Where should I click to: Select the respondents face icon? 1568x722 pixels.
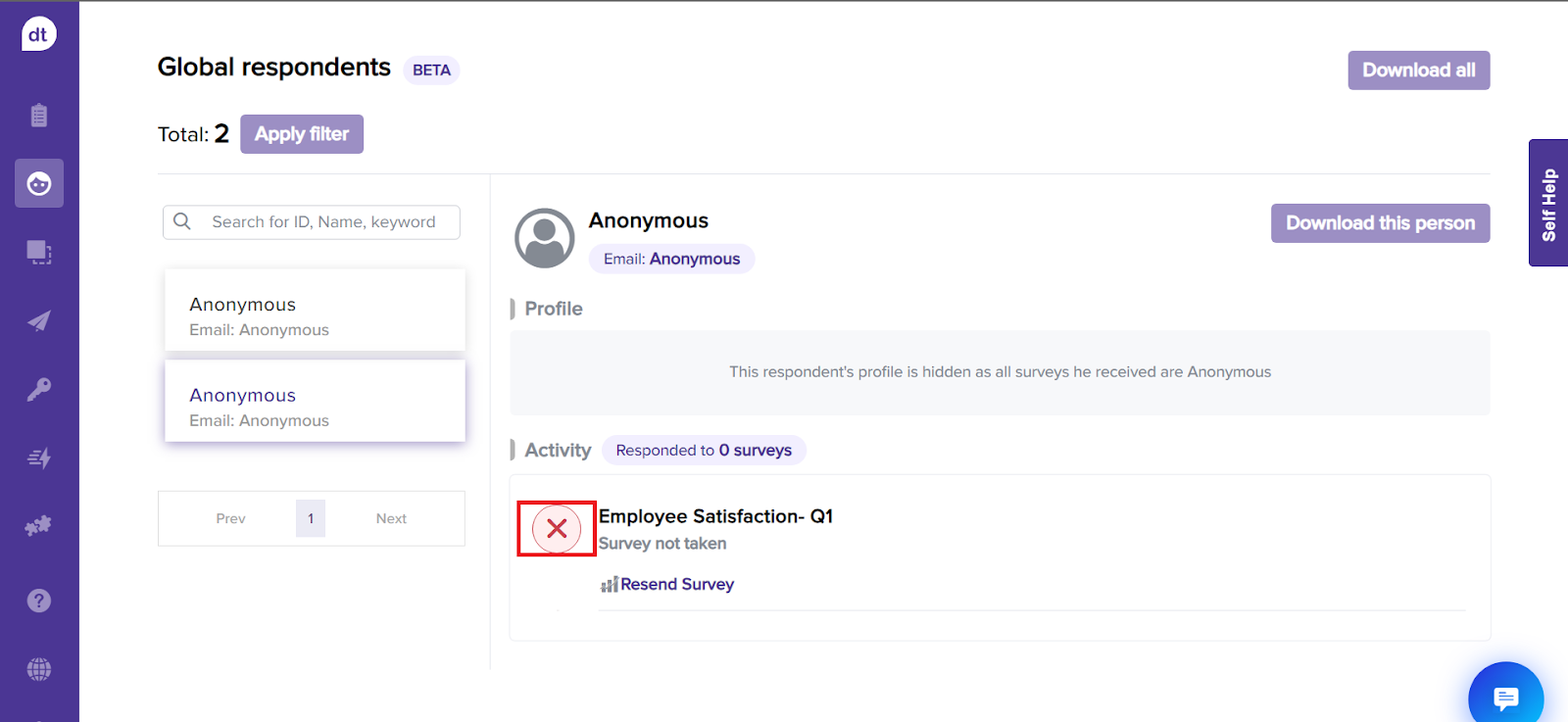(x=39, y=183)
